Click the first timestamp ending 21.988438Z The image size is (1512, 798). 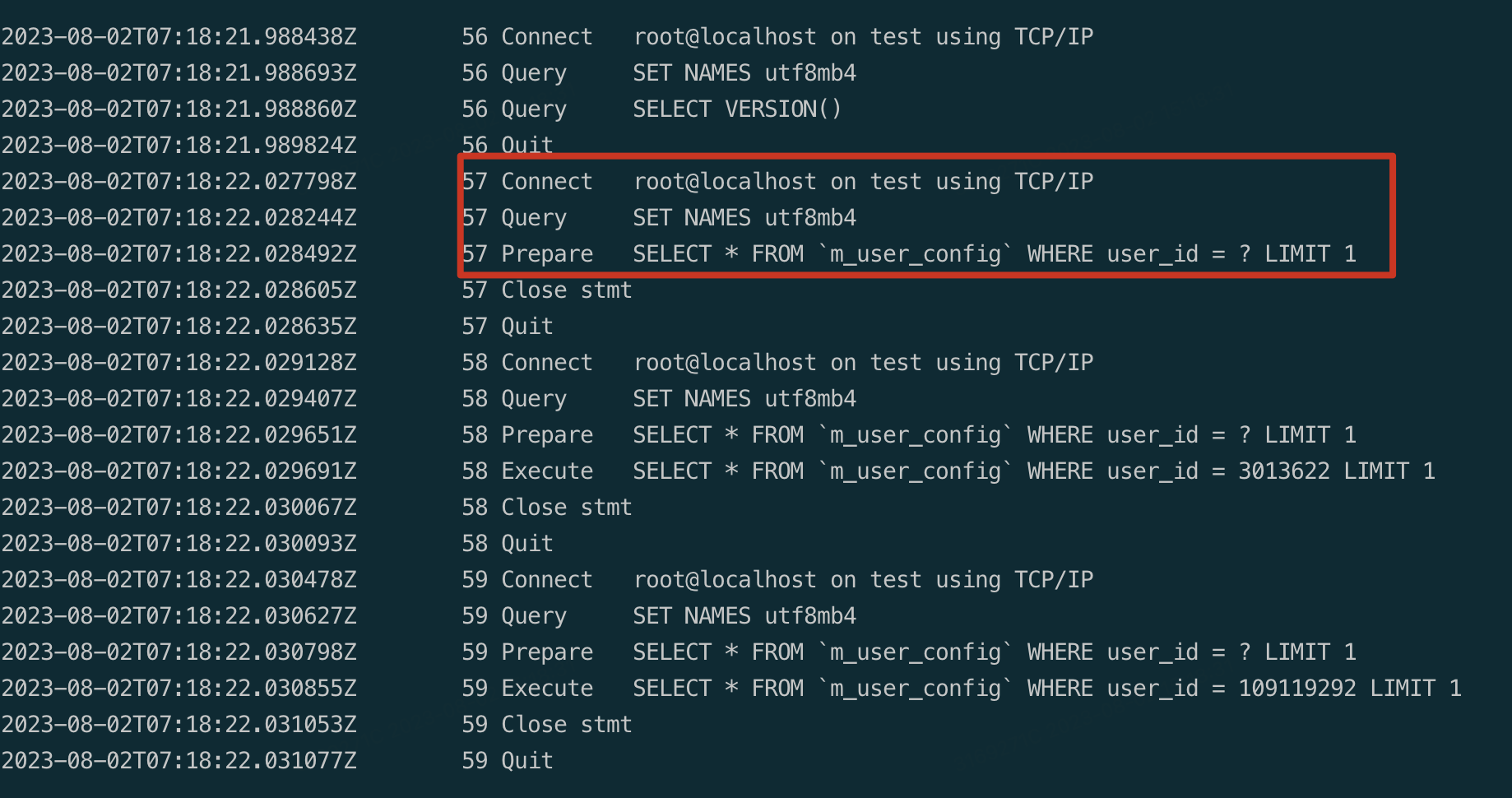179,37
